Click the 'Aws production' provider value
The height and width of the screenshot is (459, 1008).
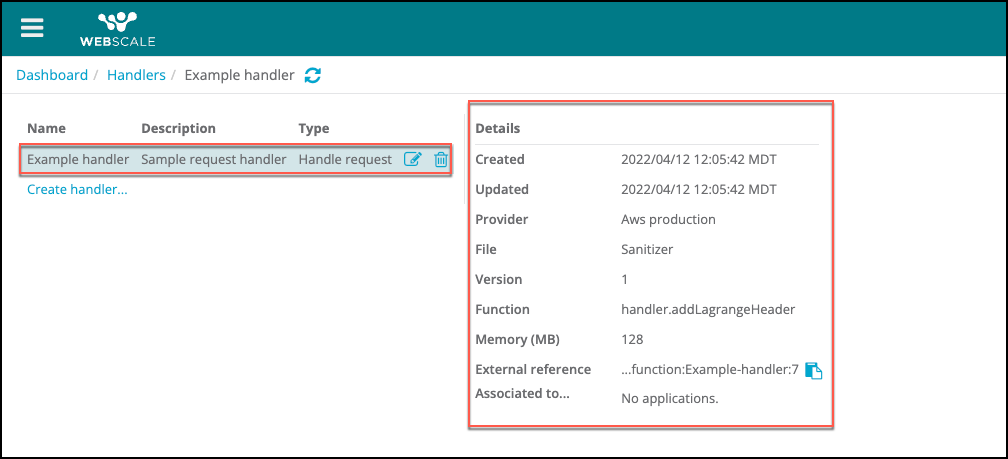coord(668,219)
